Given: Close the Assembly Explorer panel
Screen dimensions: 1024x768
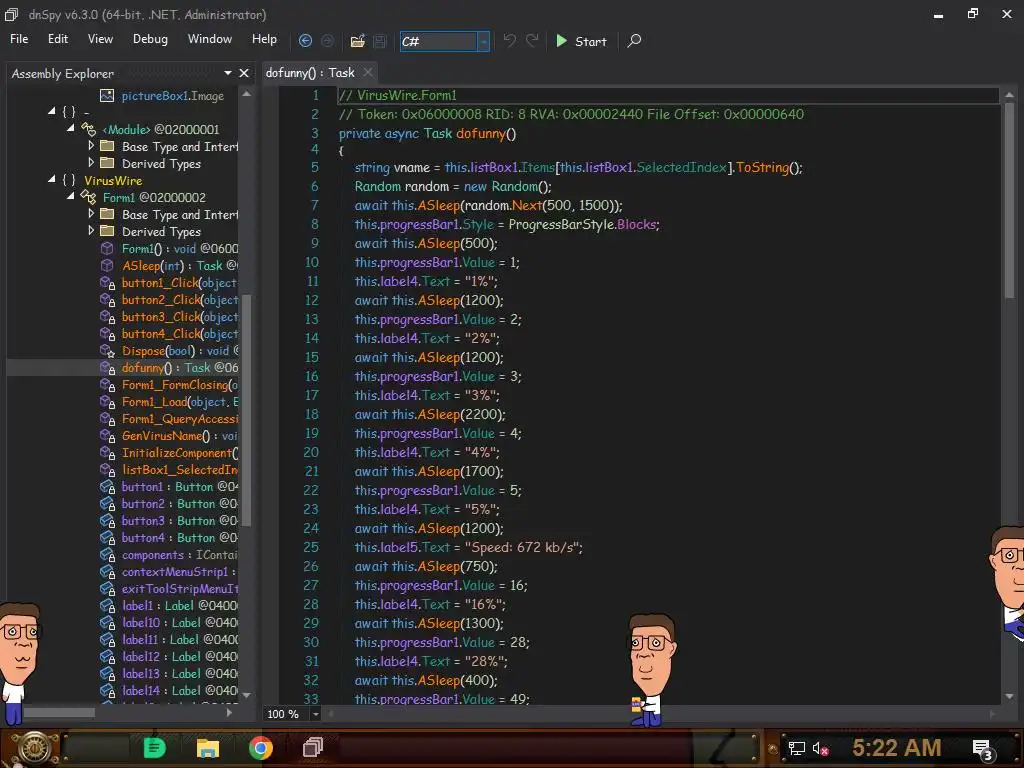Looking at the screenshot, I should pyautogui.click(x=244, y=73).
